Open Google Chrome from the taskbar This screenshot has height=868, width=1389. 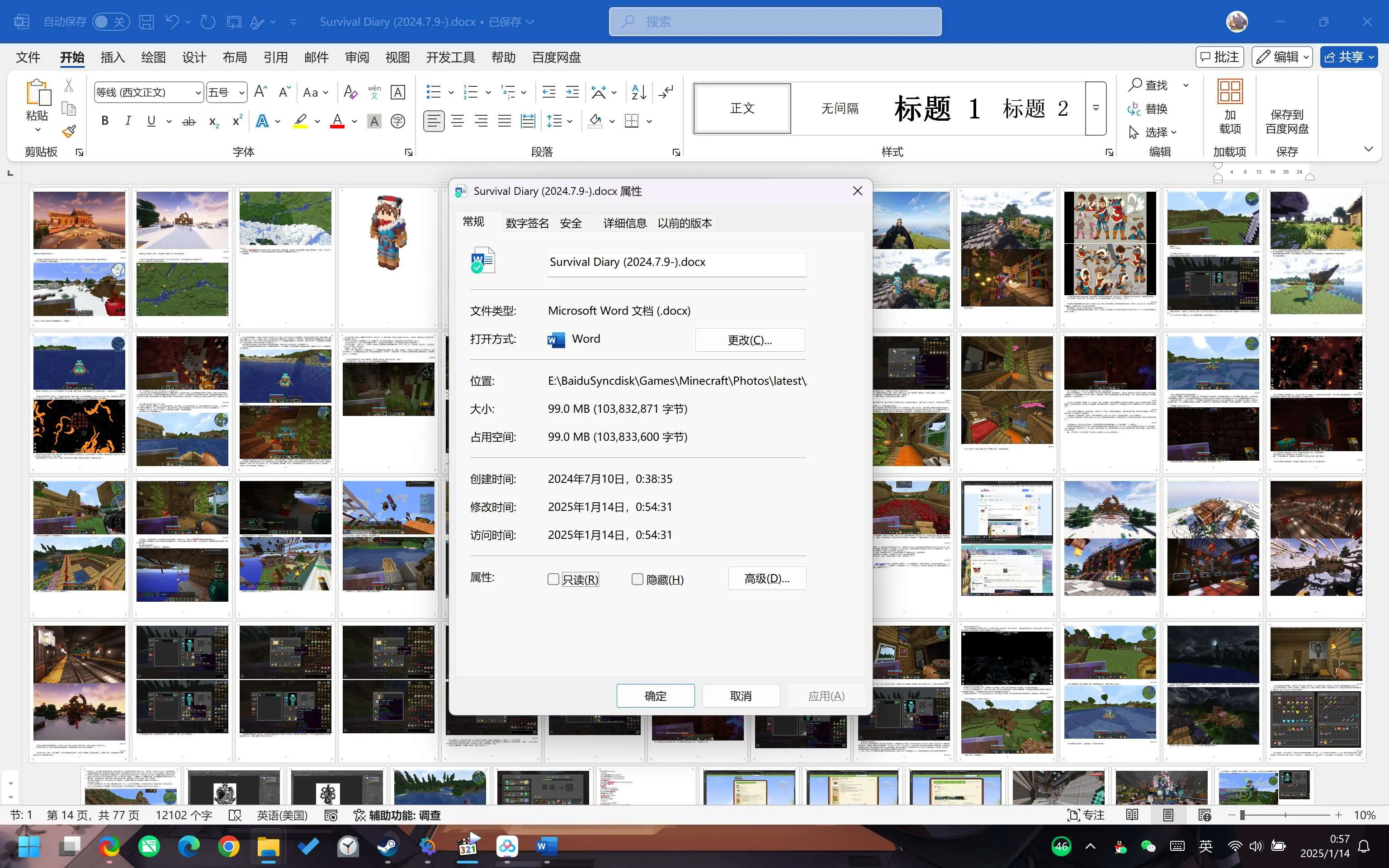click(x=228, y=846)
